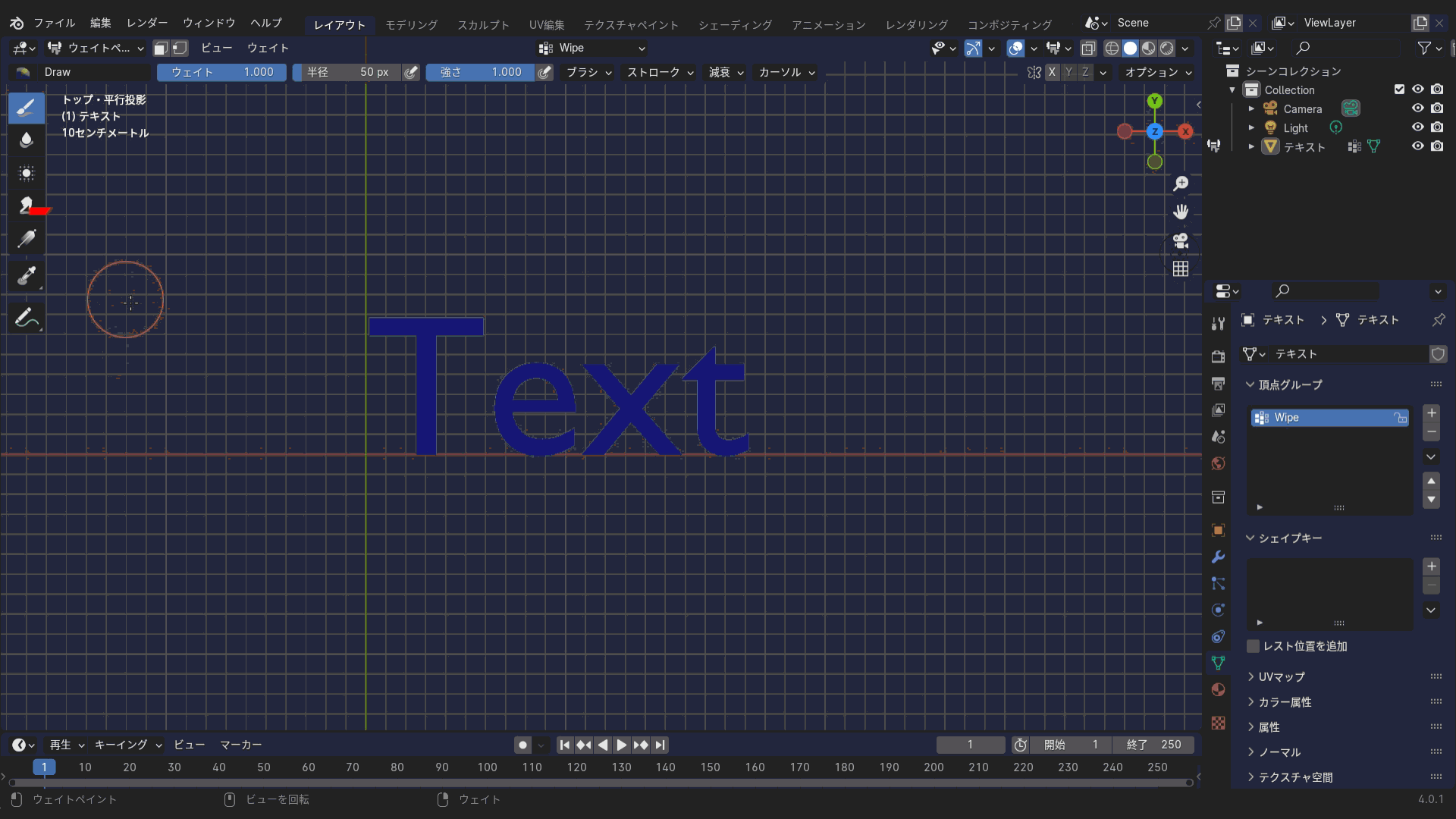This screenshot has width=1456, height=819.
Task: Uncheck the Collection exclude checkbox
Action: click(x=1399, y=89)
